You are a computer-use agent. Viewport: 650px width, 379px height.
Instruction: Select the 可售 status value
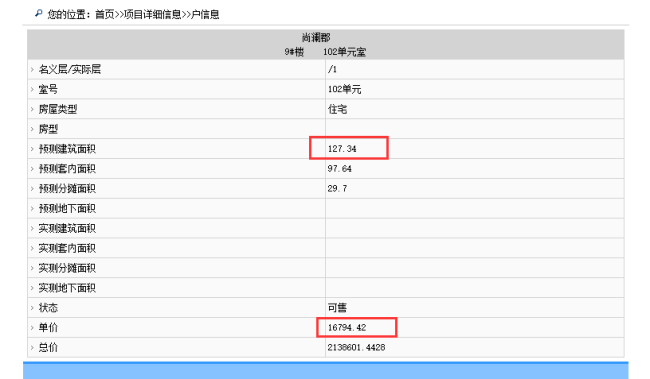[x=337, y=308]
